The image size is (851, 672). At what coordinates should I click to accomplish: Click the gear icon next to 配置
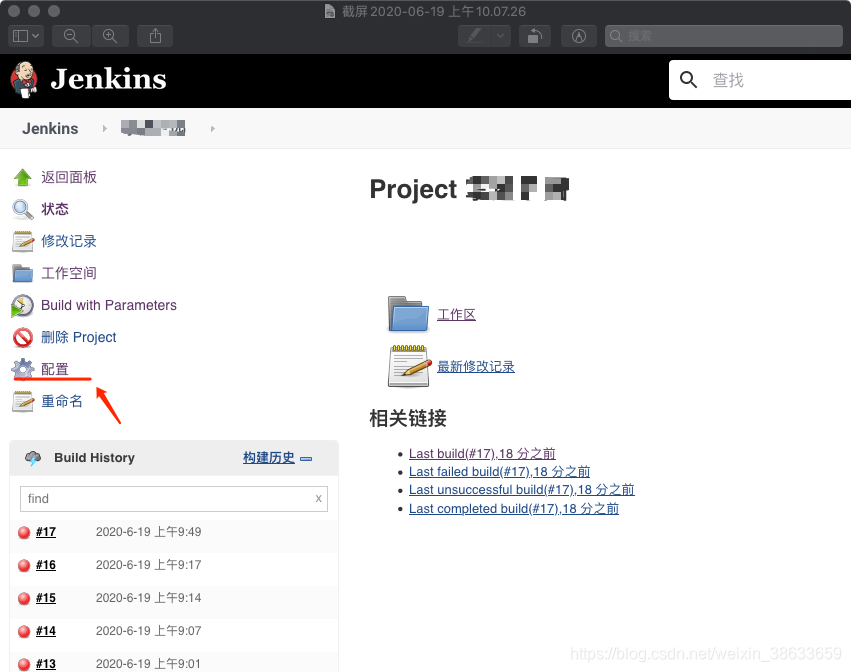tap(23, 369)
